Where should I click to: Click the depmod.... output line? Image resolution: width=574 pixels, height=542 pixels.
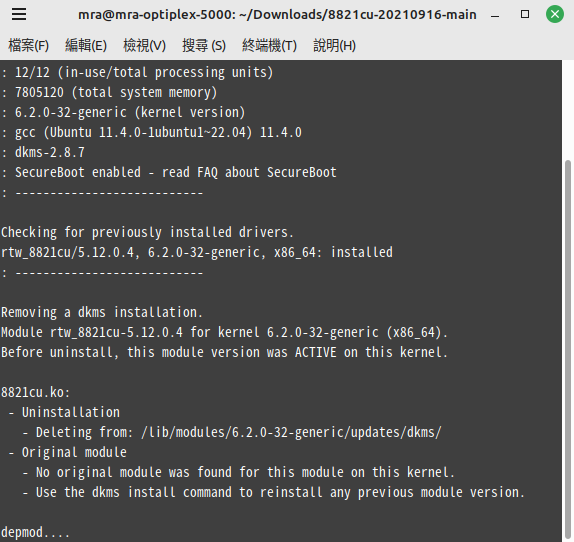click(36, 532)
